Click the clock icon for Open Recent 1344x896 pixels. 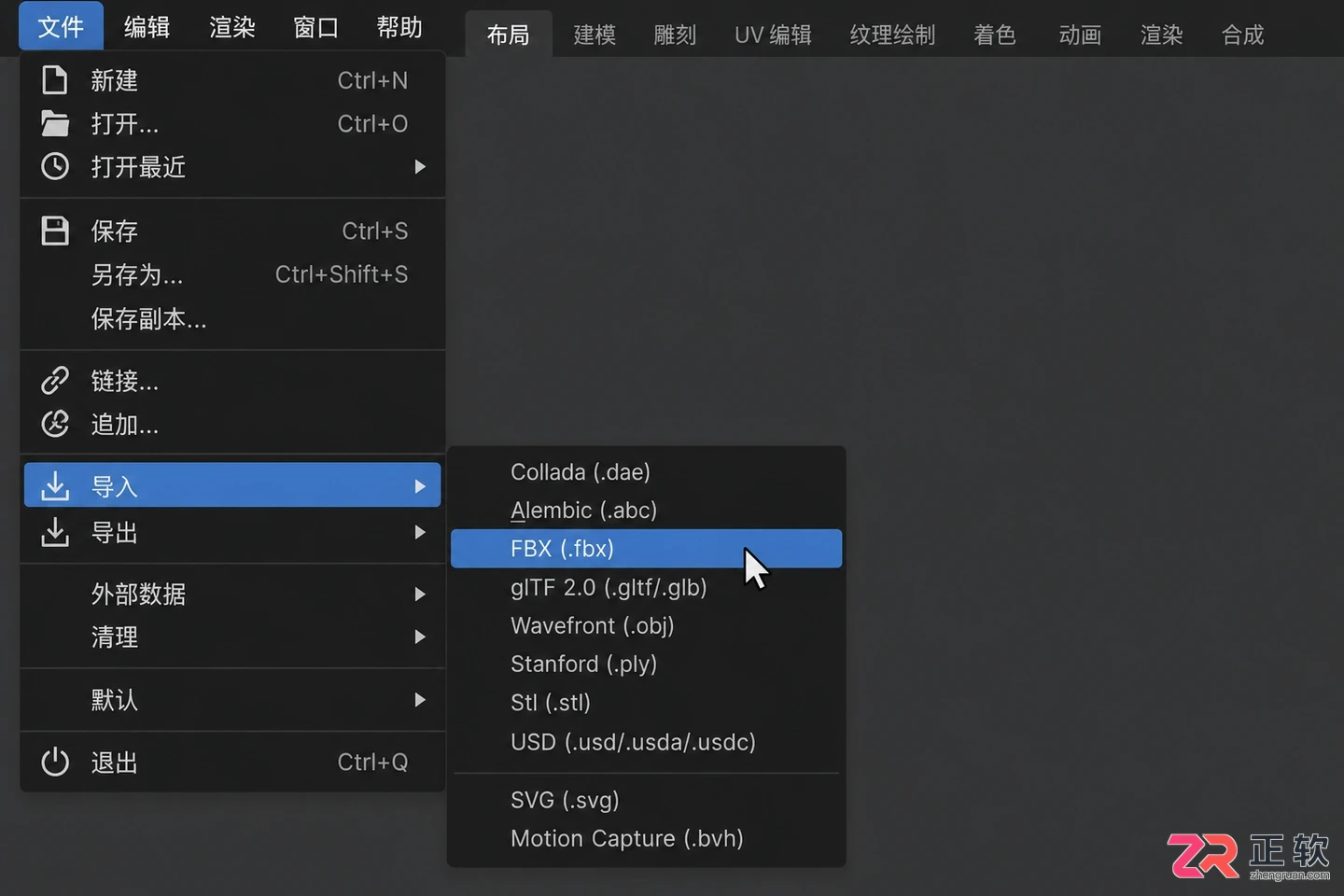point(55,166)
